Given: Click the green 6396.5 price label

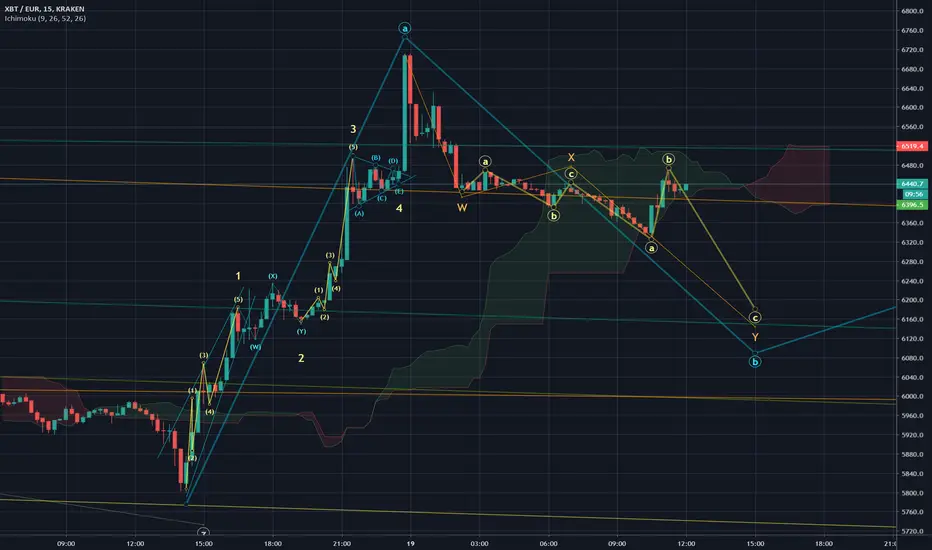Looking at the screenshot, I should (x=912, y=205).
